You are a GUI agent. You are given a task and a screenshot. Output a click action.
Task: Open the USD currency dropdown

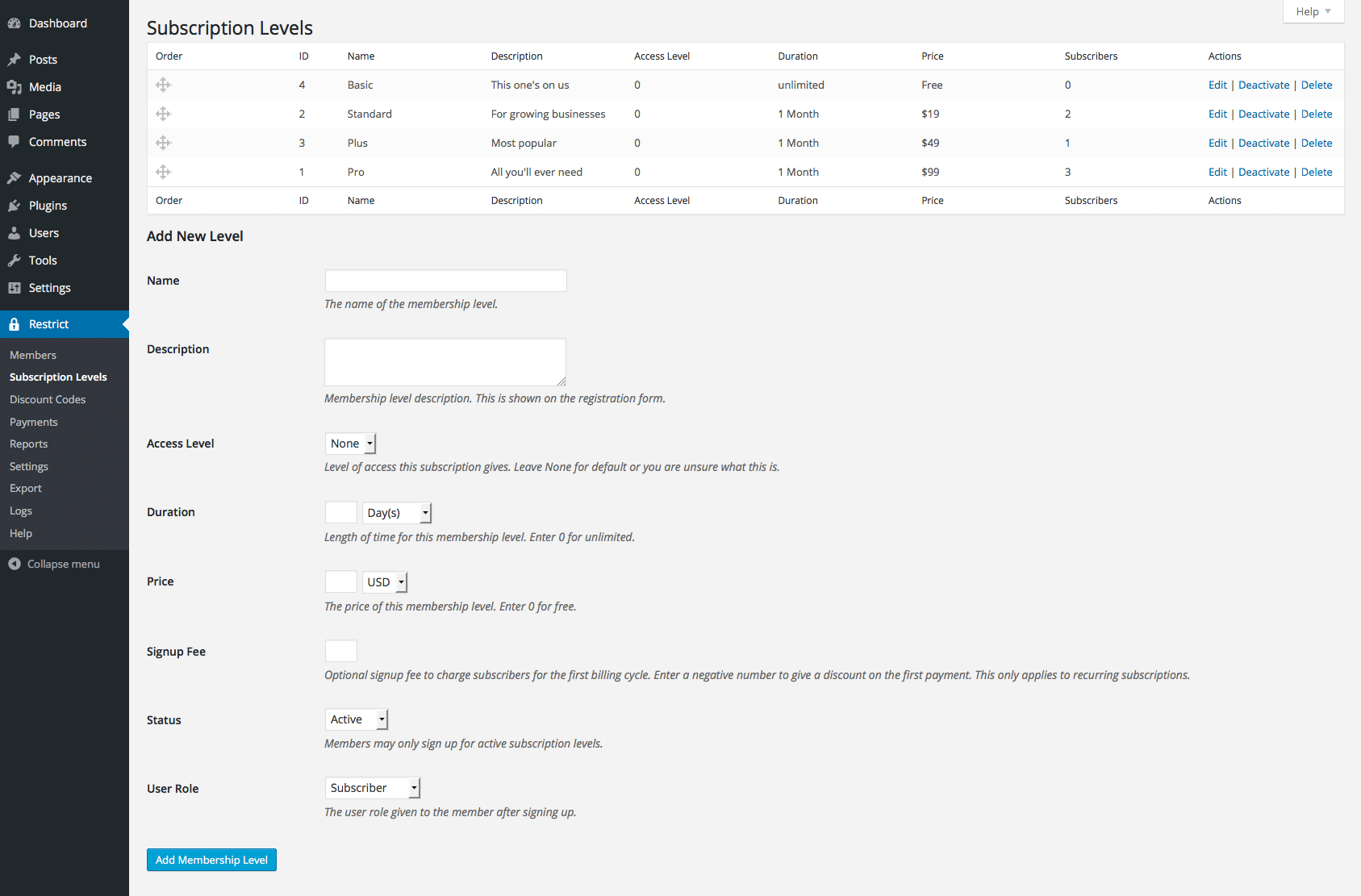[385, 582]
